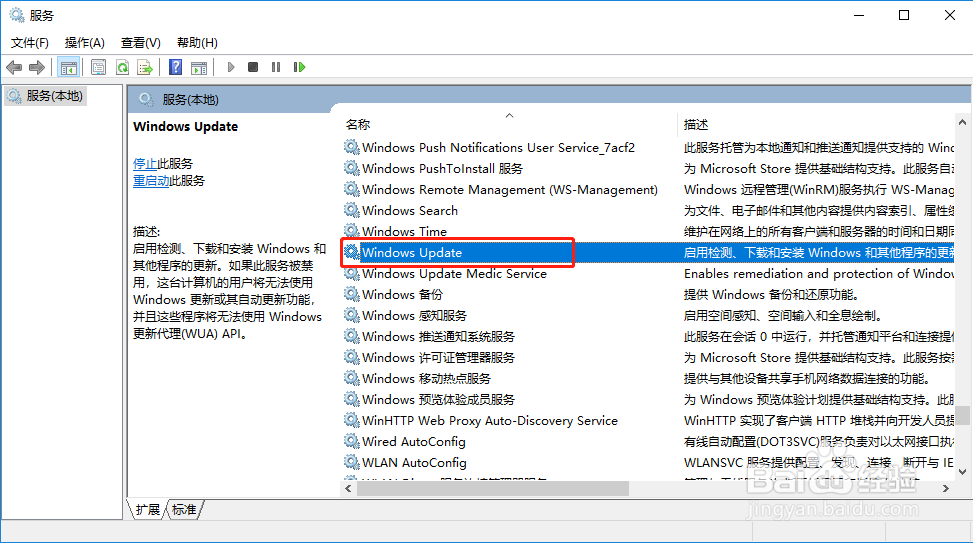Select the highlighted Windows Update service

[412, 253]
